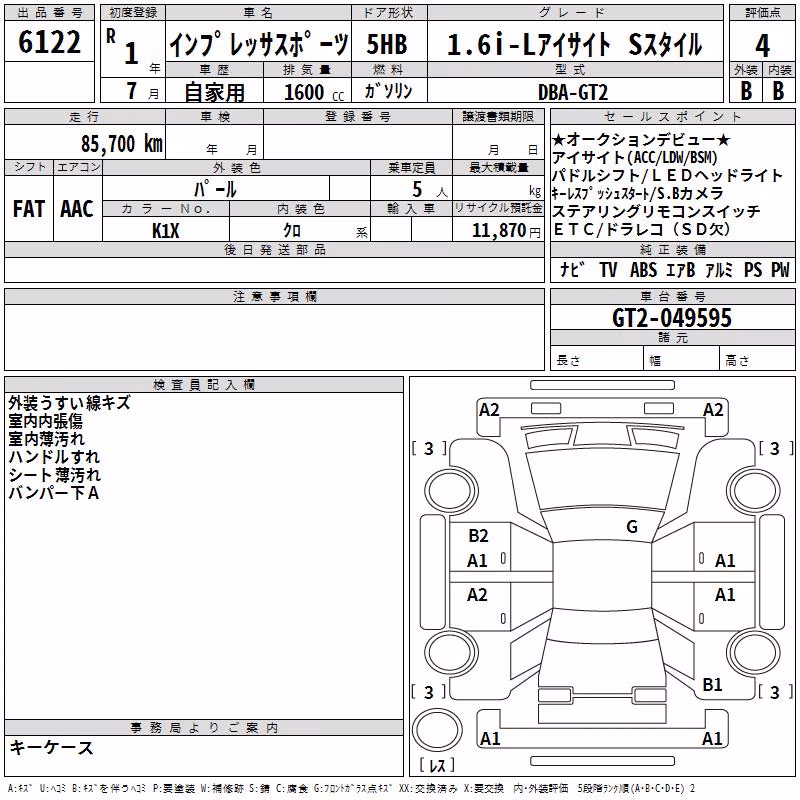Select inspector note ハンドルすれ
The height and width of the screenshot is (800, 800).
(x=54, y=456)
